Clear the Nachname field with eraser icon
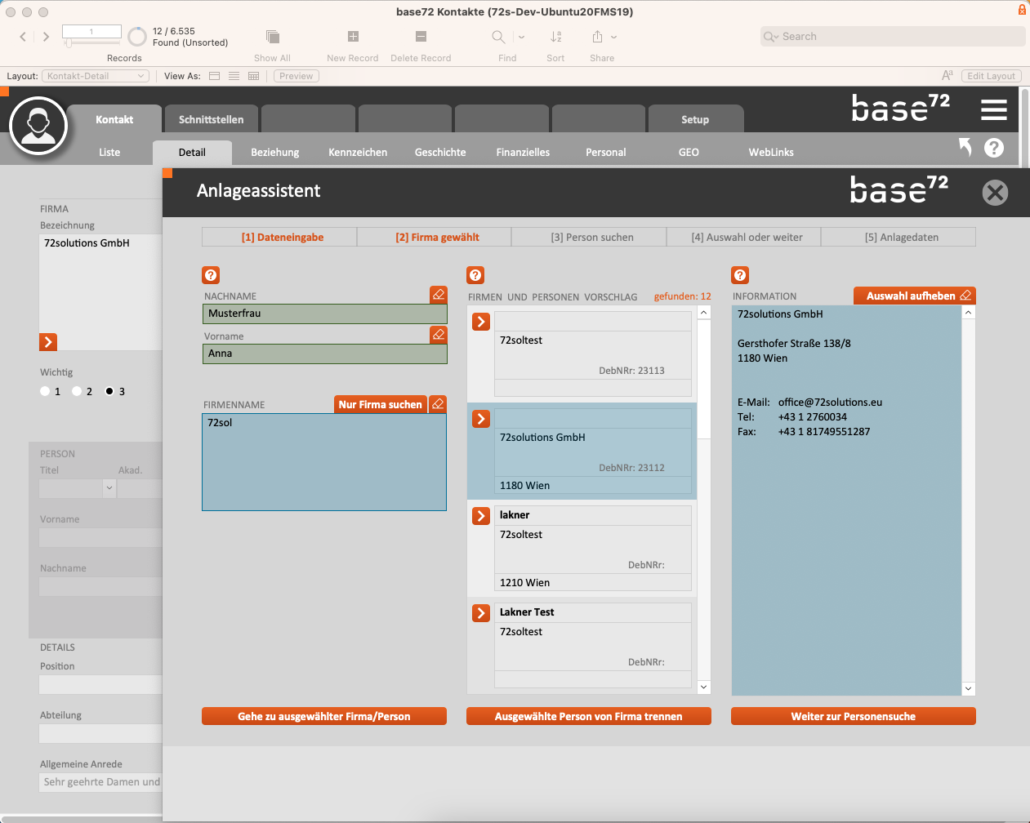This screenshot has height=823, width=1030. [438, 294]
